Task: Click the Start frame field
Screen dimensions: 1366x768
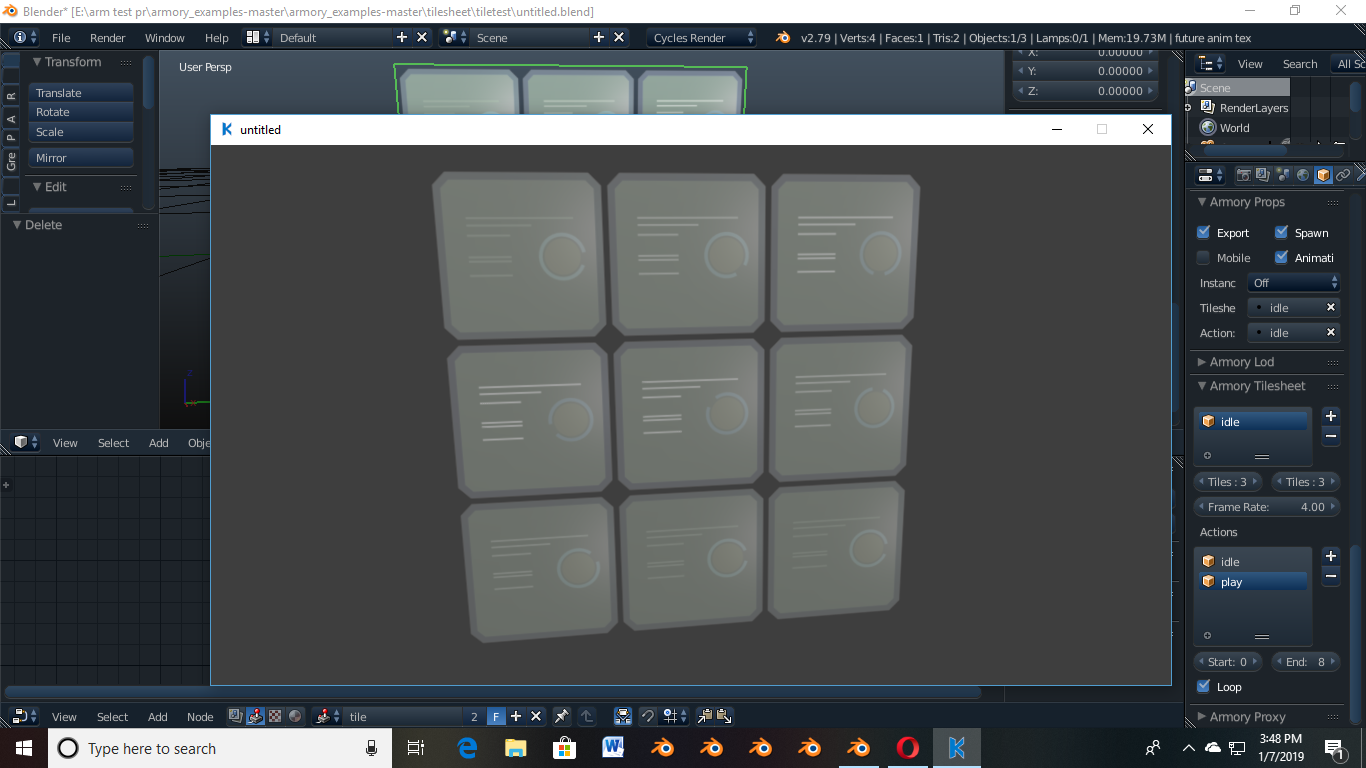Action: [1228, 662]
